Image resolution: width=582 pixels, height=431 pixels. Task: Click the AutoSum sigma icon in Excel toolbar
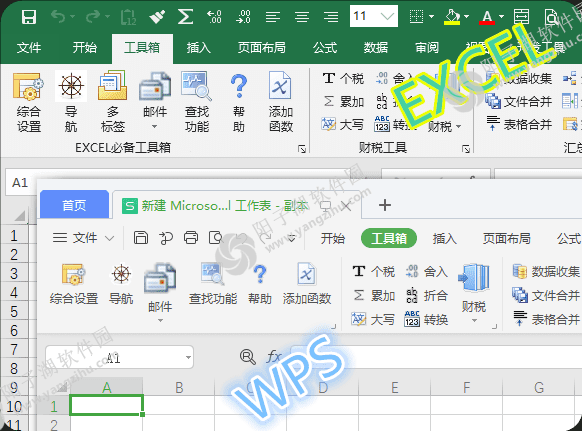click(x=186, y=17)
